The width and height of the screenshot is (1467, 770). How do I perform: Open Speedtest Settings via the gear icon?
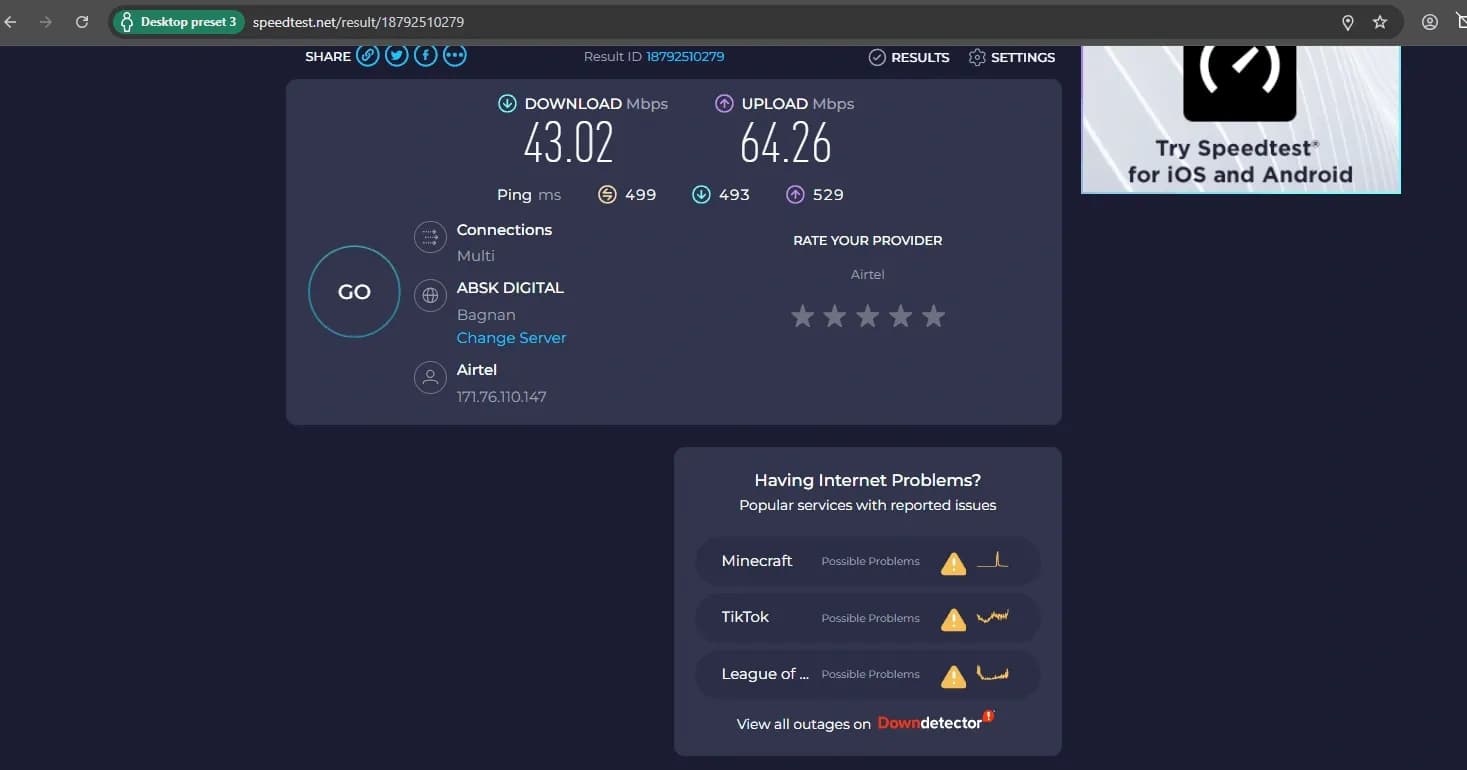(977, 57)
